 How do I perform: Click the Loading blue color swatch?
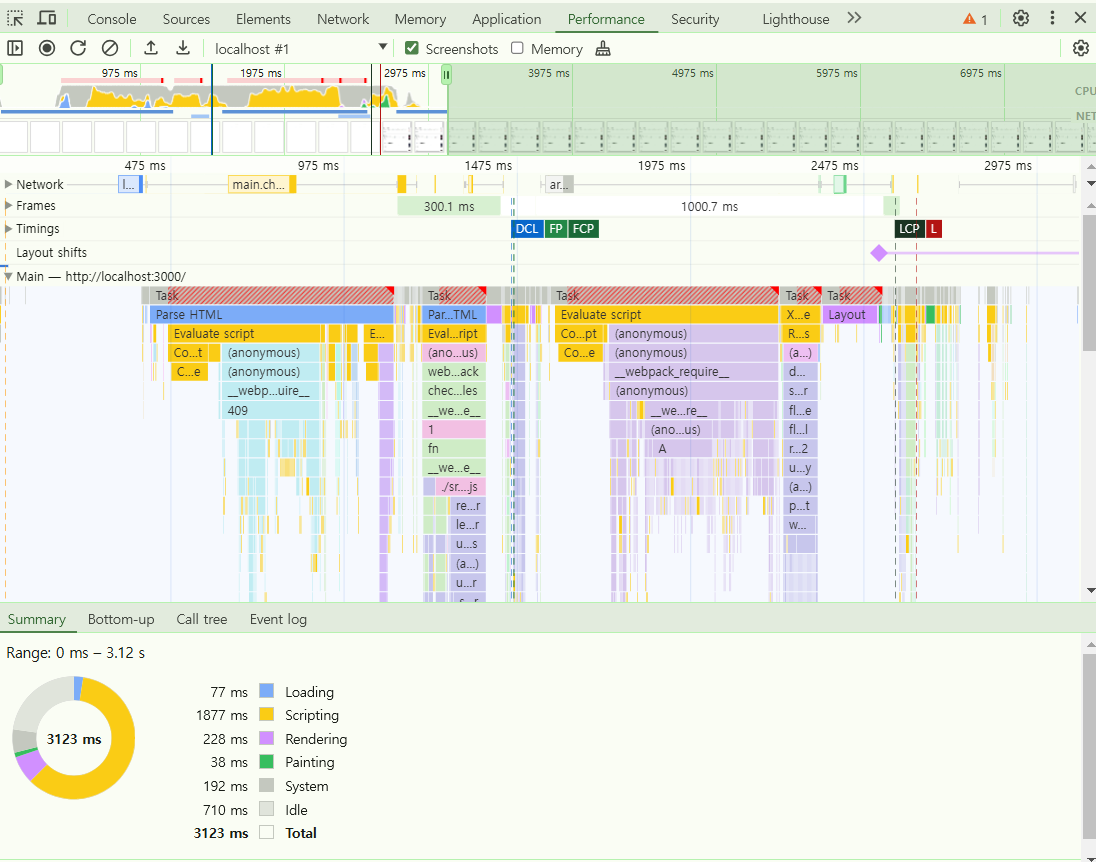pyautogui.click(x=266, y=691)
